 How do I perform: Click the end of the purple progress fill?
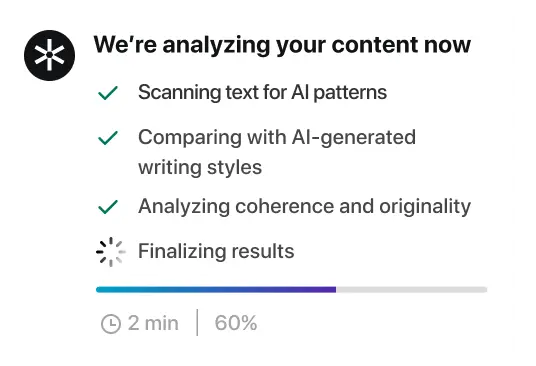[x=335, y=290]
